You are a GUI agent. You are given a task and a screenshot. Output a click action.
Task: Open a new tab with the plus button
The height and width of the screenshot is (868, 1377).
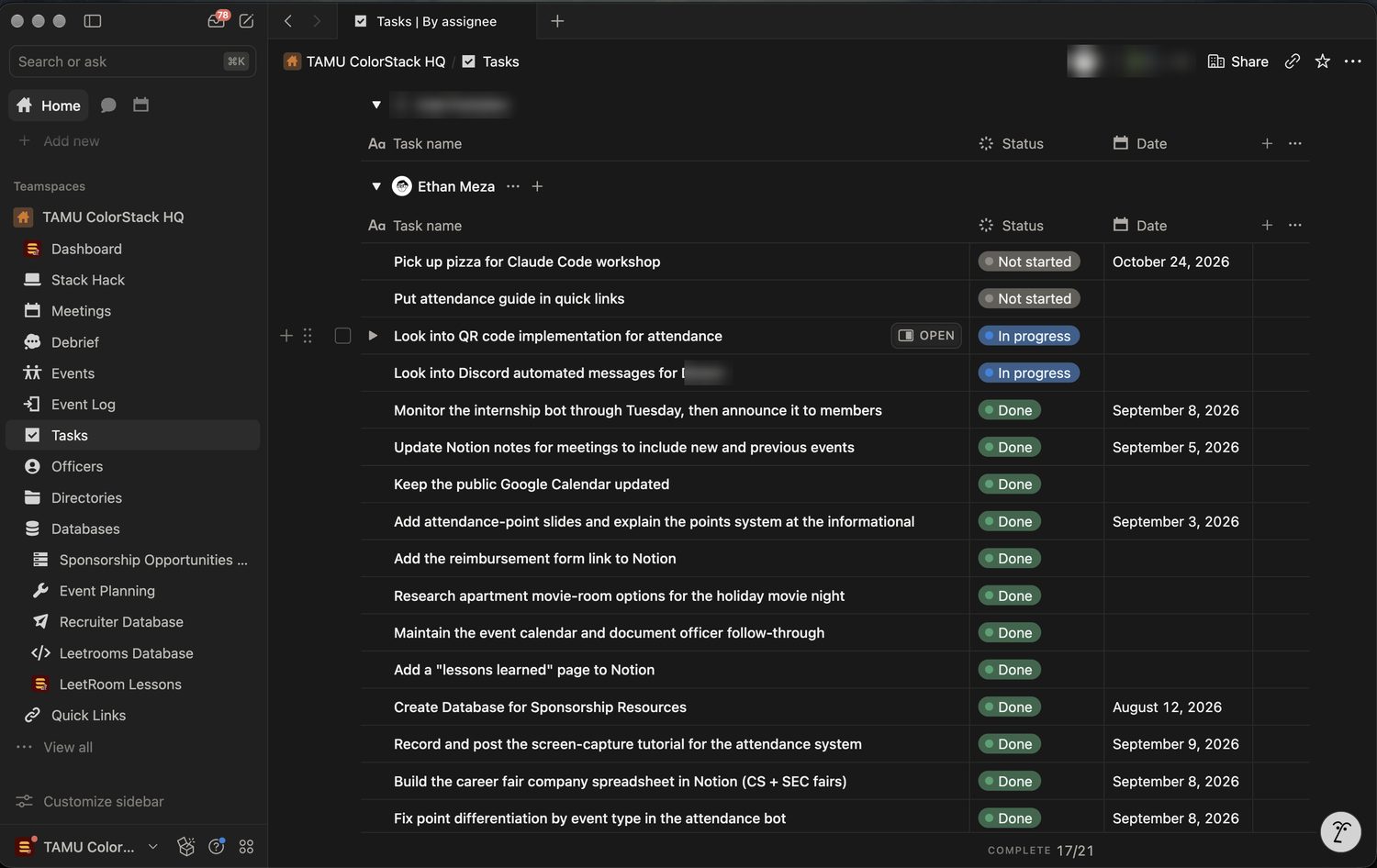(x=557, y=21)
